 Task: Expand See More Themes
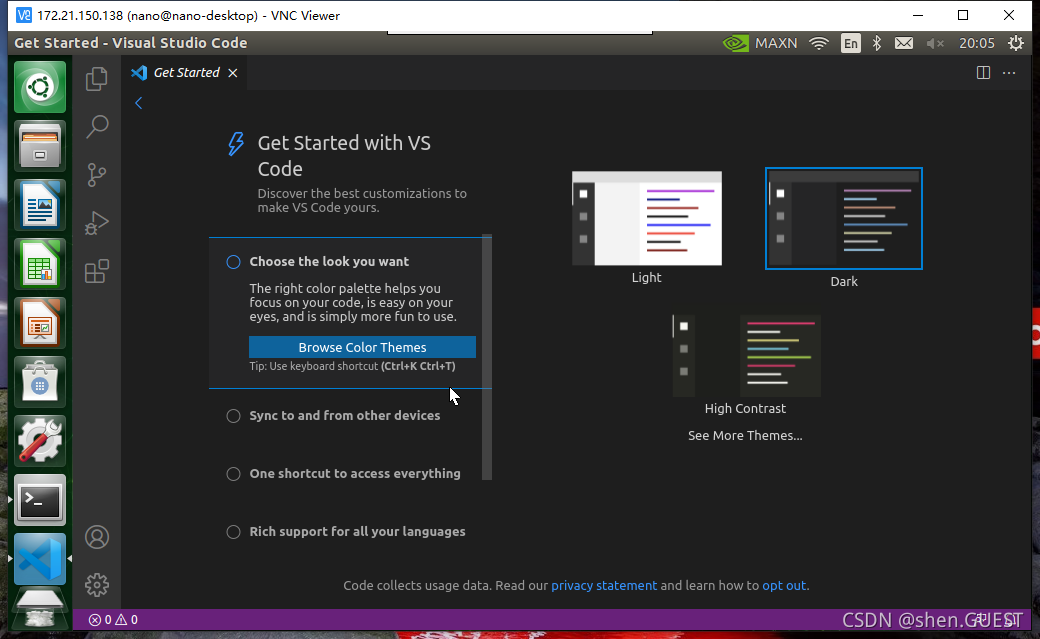click(x=745, y=435)
